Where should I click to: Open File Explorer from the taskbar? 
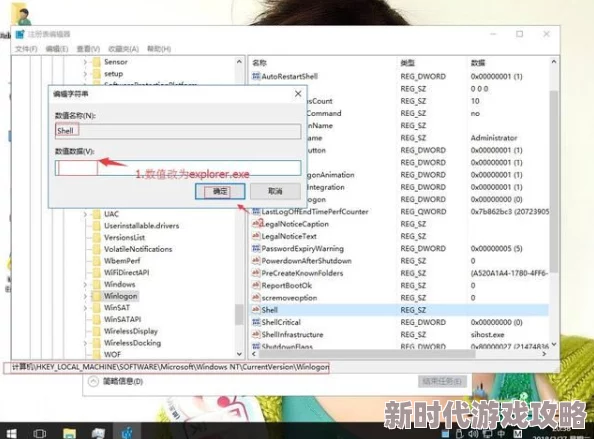pos(69,433)
